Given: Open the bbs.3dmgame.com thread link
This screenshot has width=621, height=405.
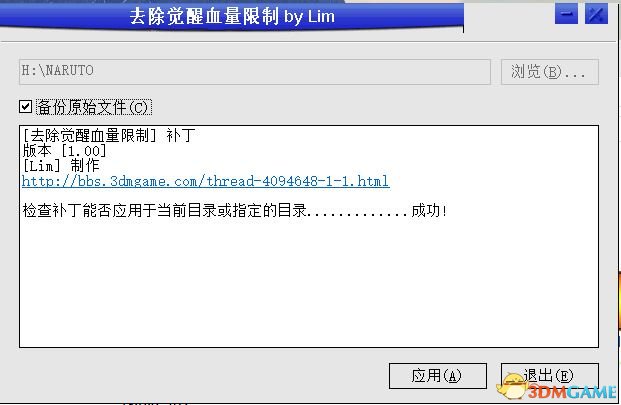Looking at the screenshot, I should (206, 181).
